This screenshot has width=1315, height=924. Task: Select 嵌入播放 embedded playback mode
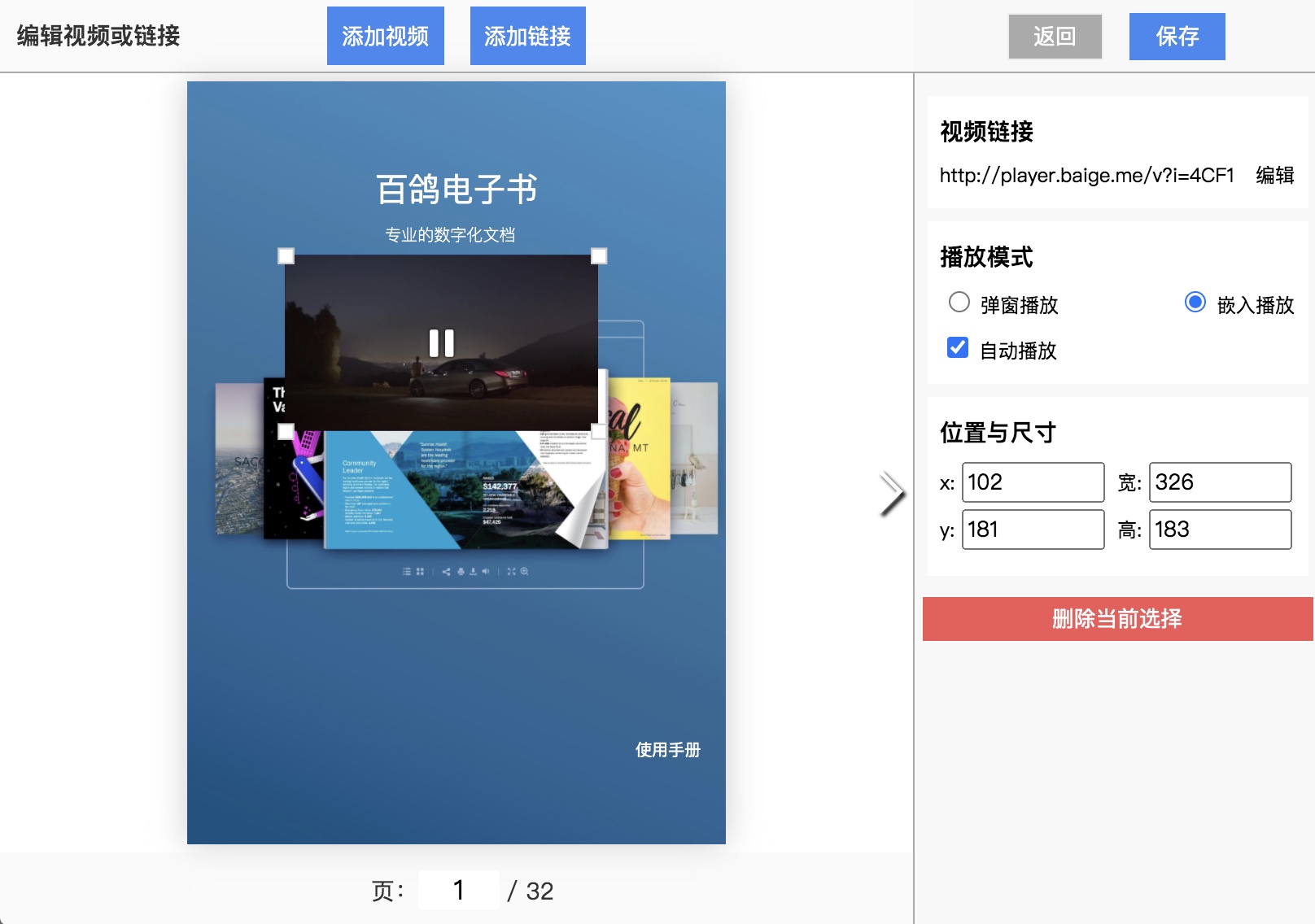pos(1195,303)
